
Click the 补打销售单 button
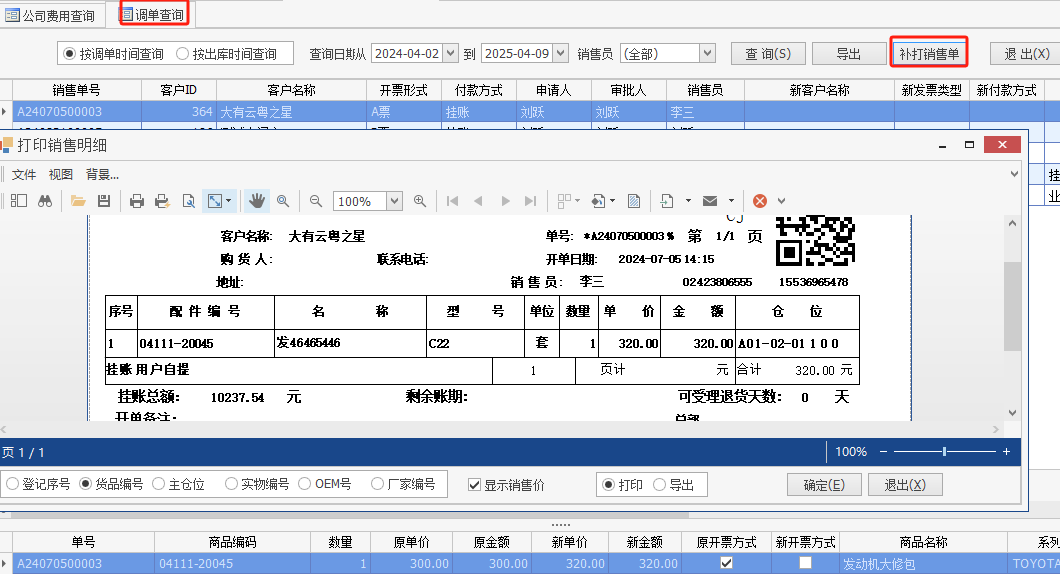click(x=929, y=54)
